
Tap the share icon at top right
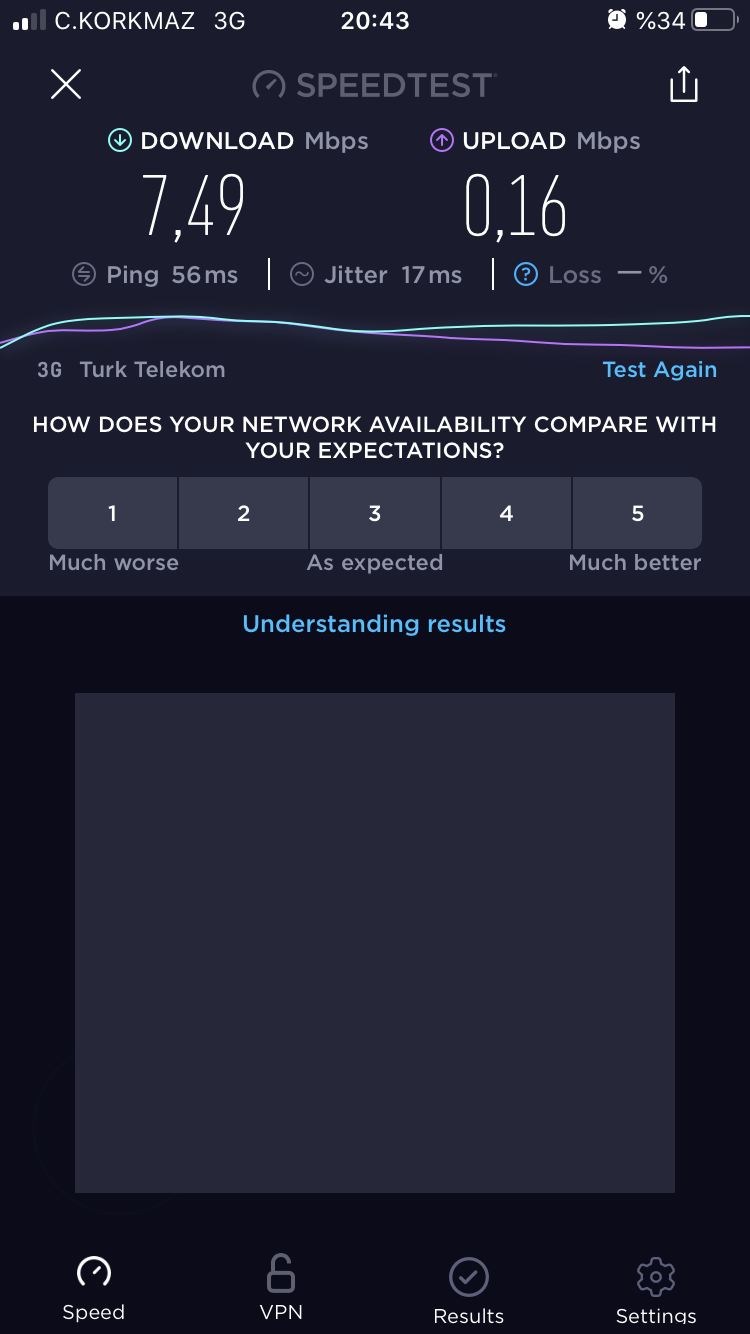684,84
